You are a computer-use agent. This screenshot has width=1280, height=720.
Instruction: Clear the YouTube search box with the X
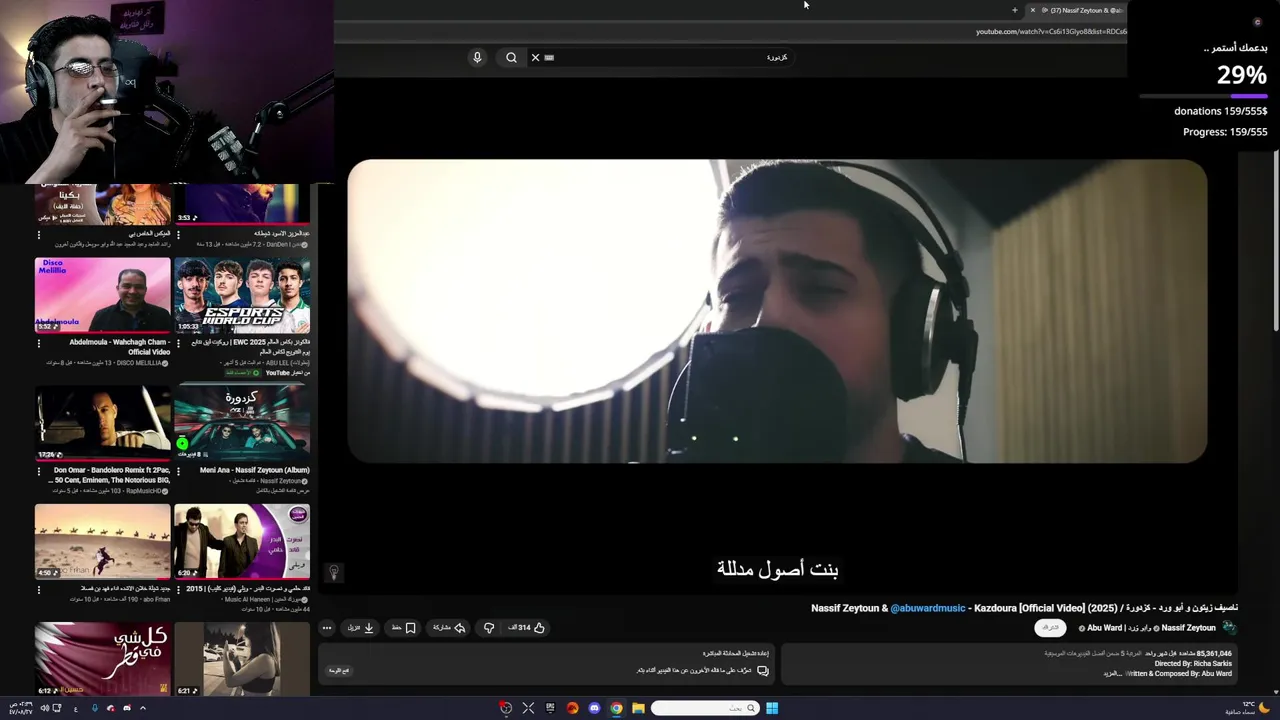point(535,57)
